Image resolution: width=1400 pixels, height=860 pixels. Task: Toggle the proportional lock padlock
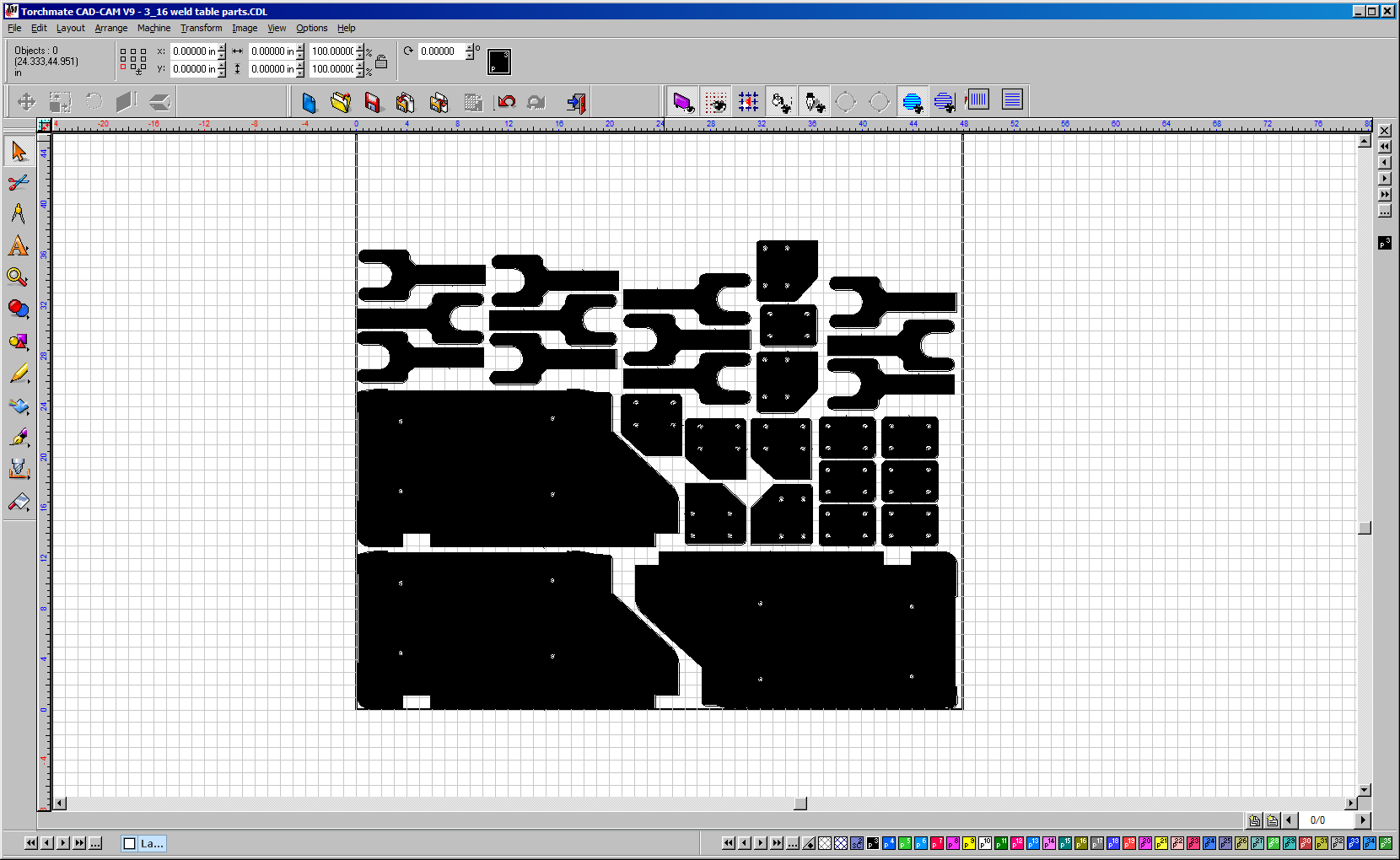point(381,62)
